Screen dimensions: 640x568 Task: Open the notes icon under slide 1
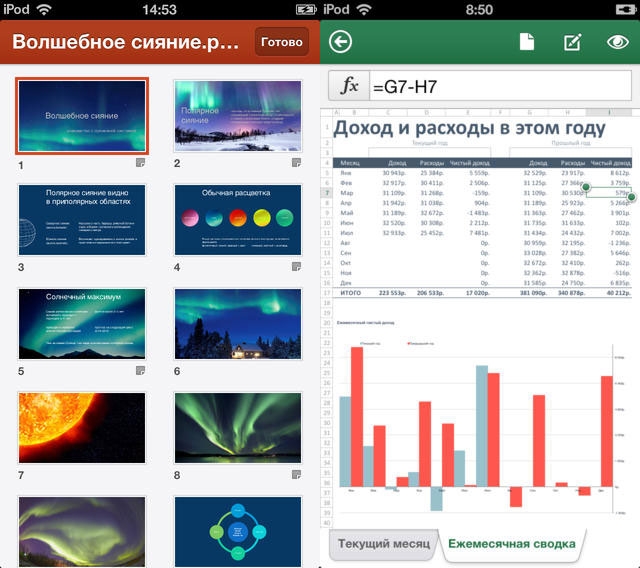(x=141, y=162)
